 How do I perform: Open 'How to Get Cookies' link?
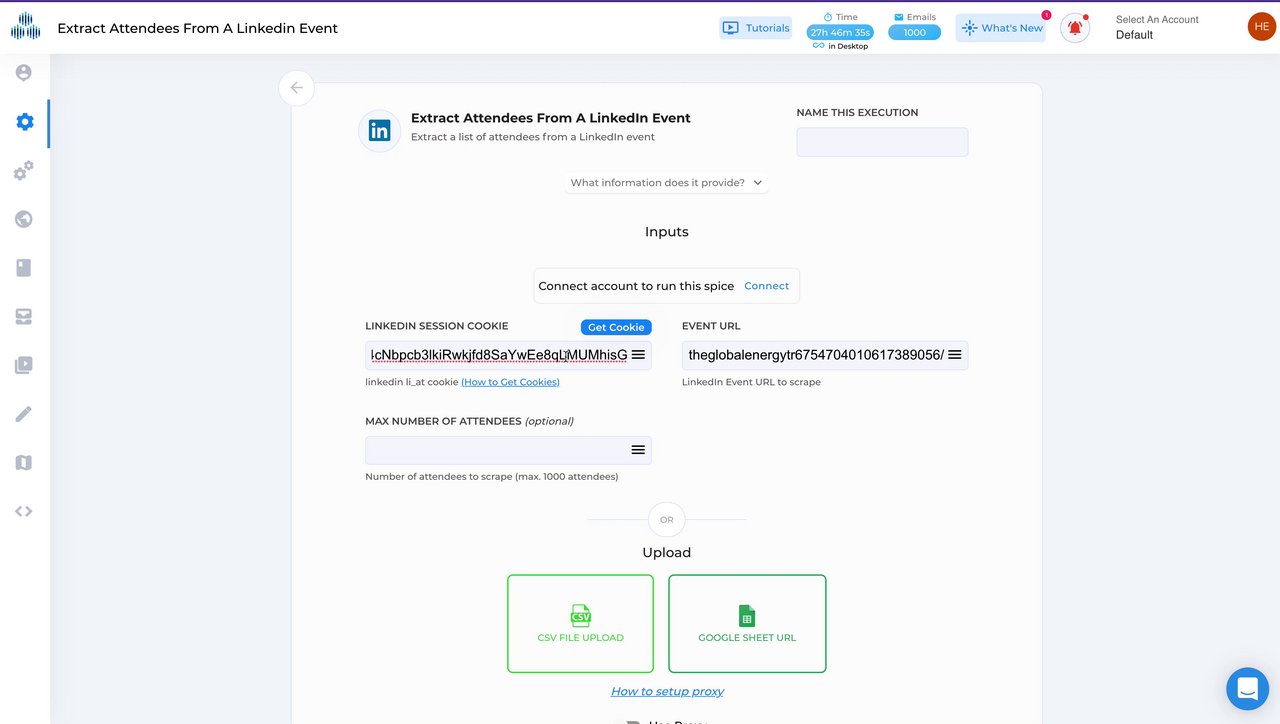click(510, 382)
